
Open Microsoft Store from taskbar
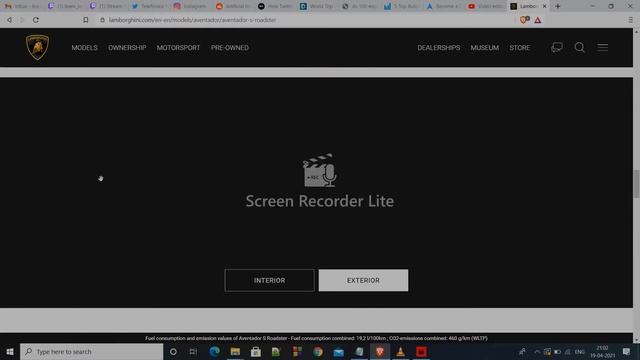tap(256, 351)
